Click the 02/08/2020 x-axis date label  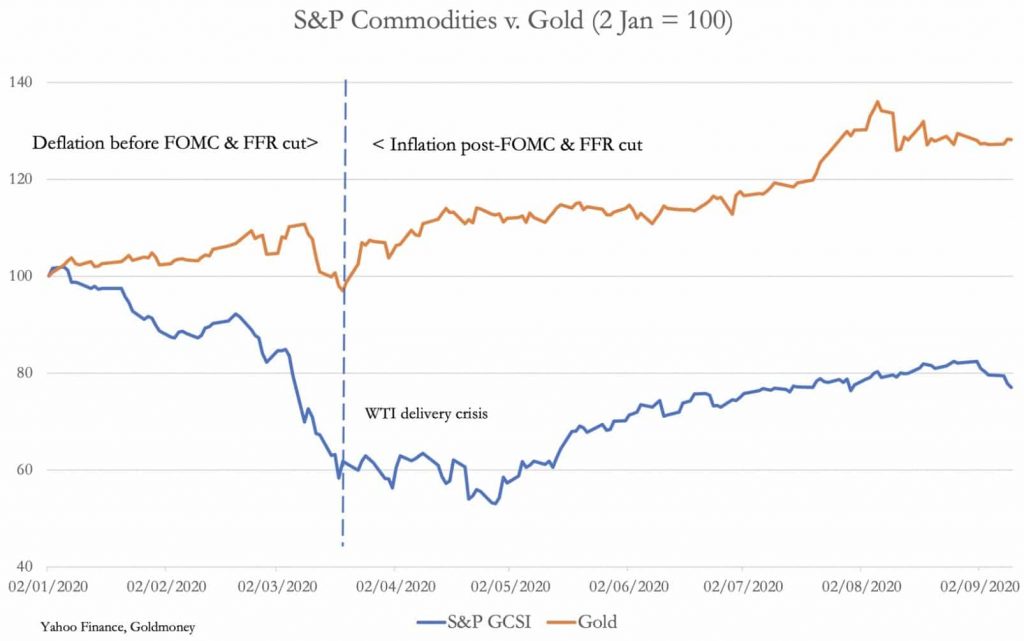click(861, 586)
